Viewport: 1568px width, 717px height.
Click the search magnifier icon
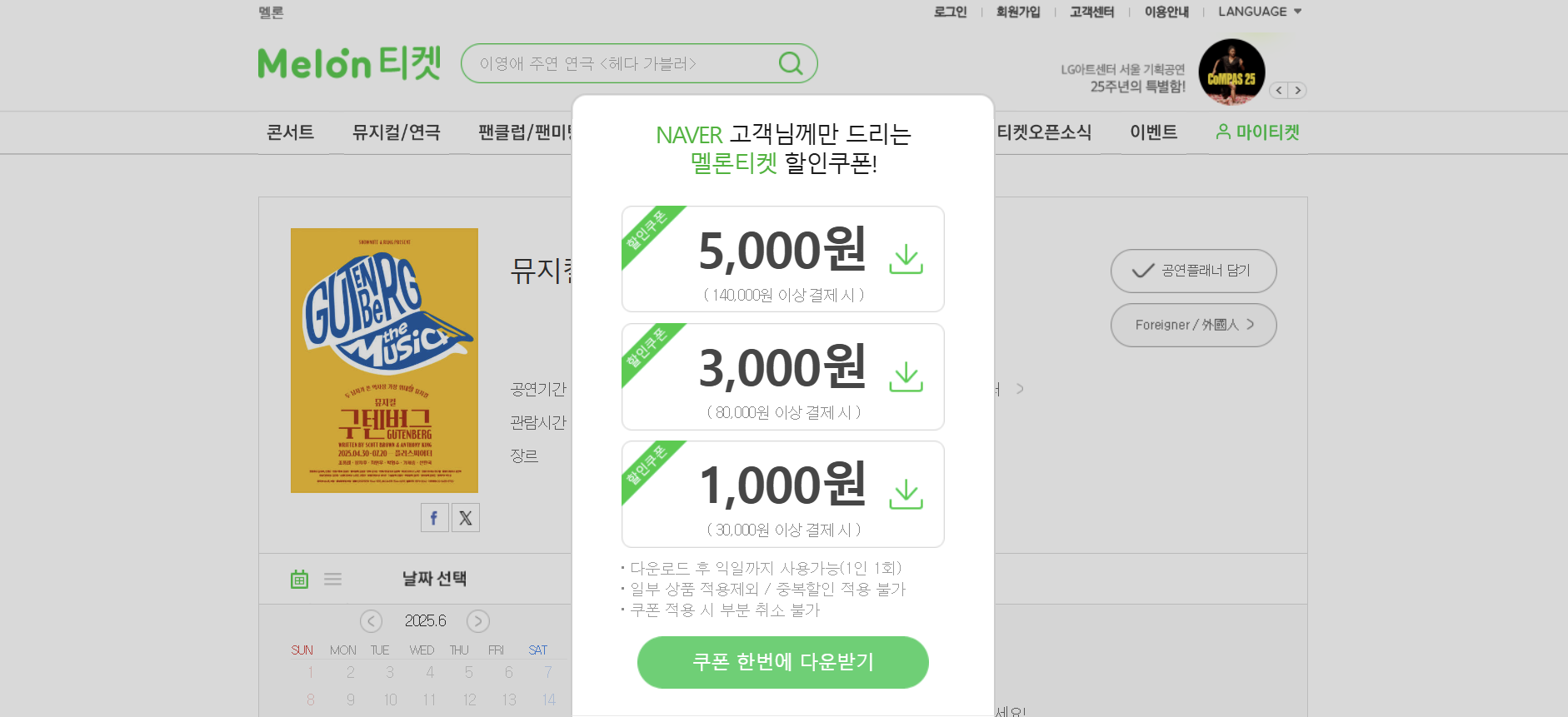click(791, 63)
